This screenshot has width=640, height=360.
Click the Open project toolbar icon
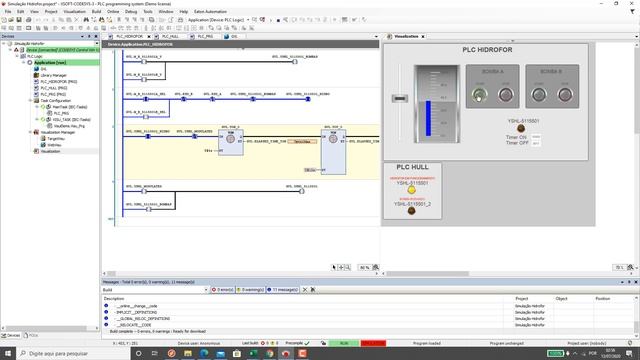point(11,20)
